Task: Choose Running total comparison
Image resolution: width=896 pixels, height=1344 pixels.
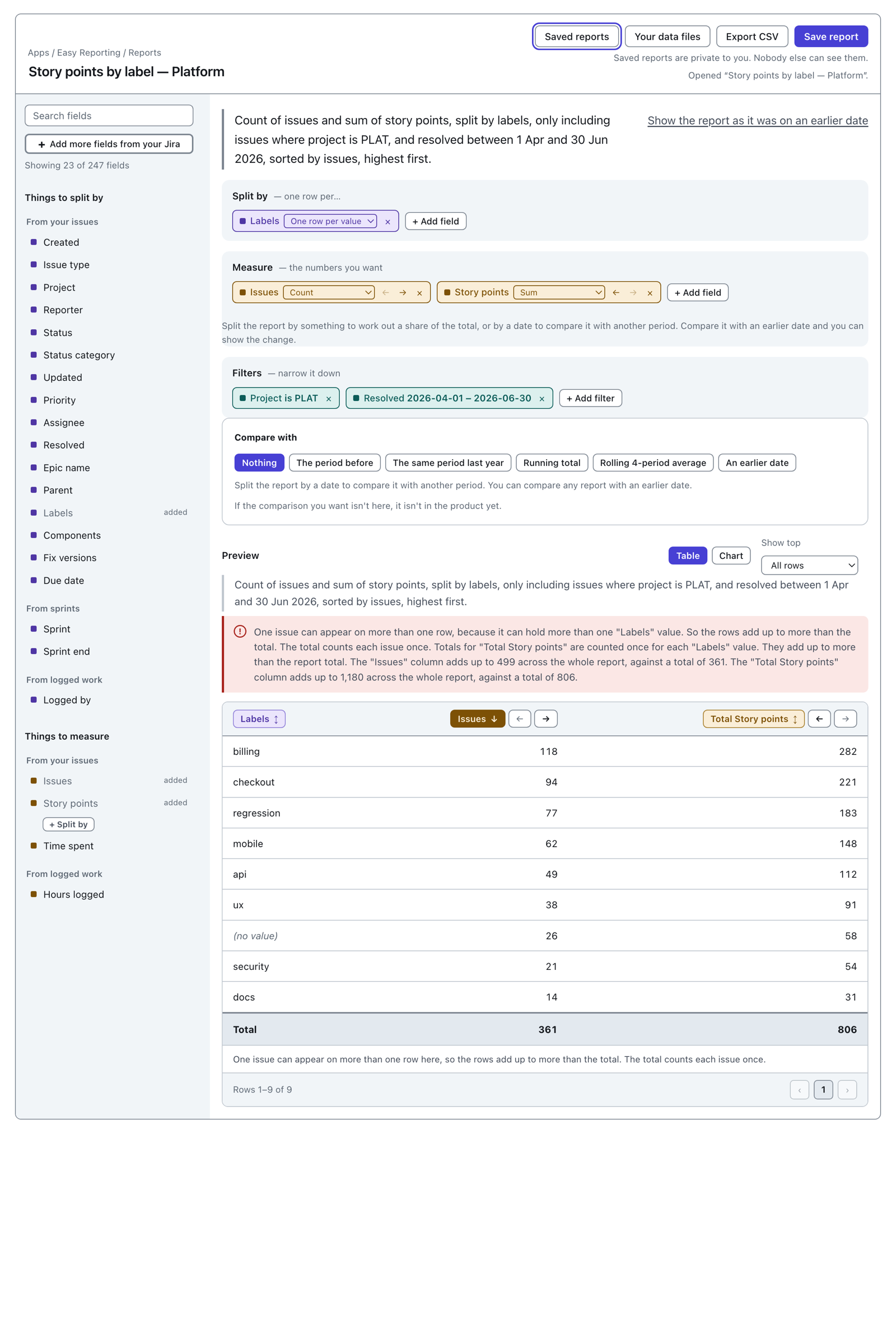Action: (x=552, y=463)
